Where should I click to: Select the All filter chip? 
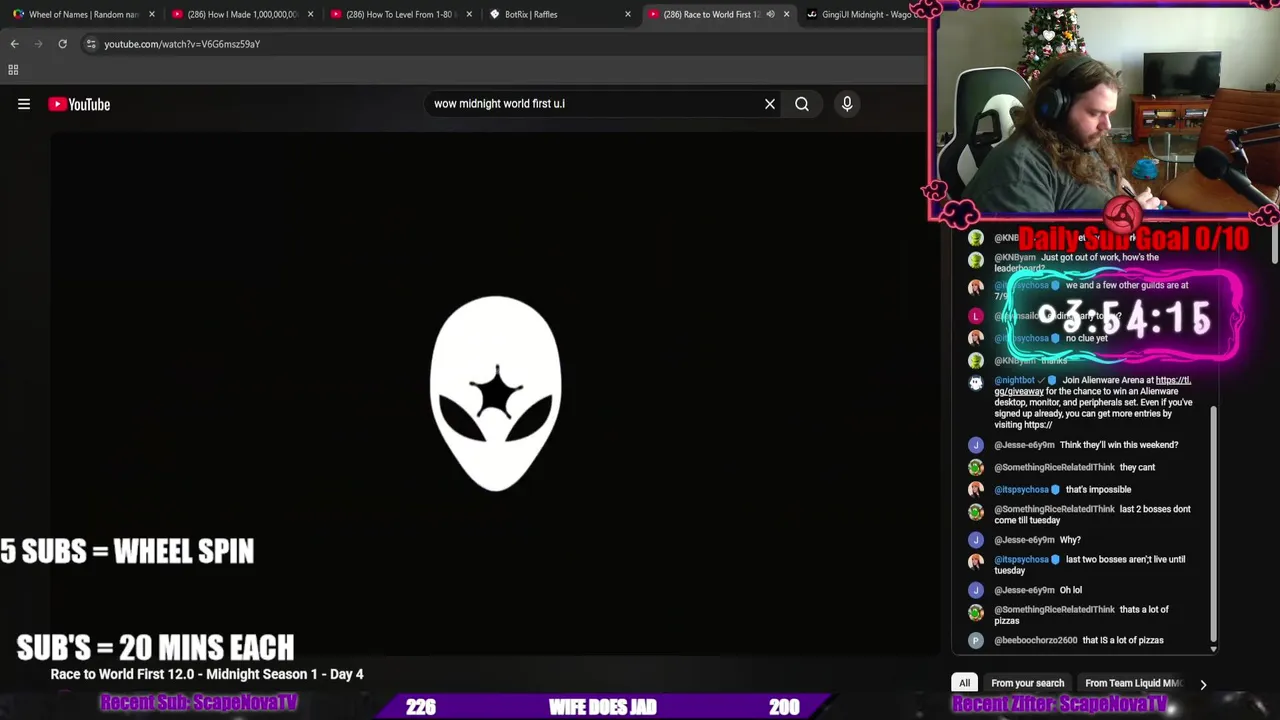(964, 683)
